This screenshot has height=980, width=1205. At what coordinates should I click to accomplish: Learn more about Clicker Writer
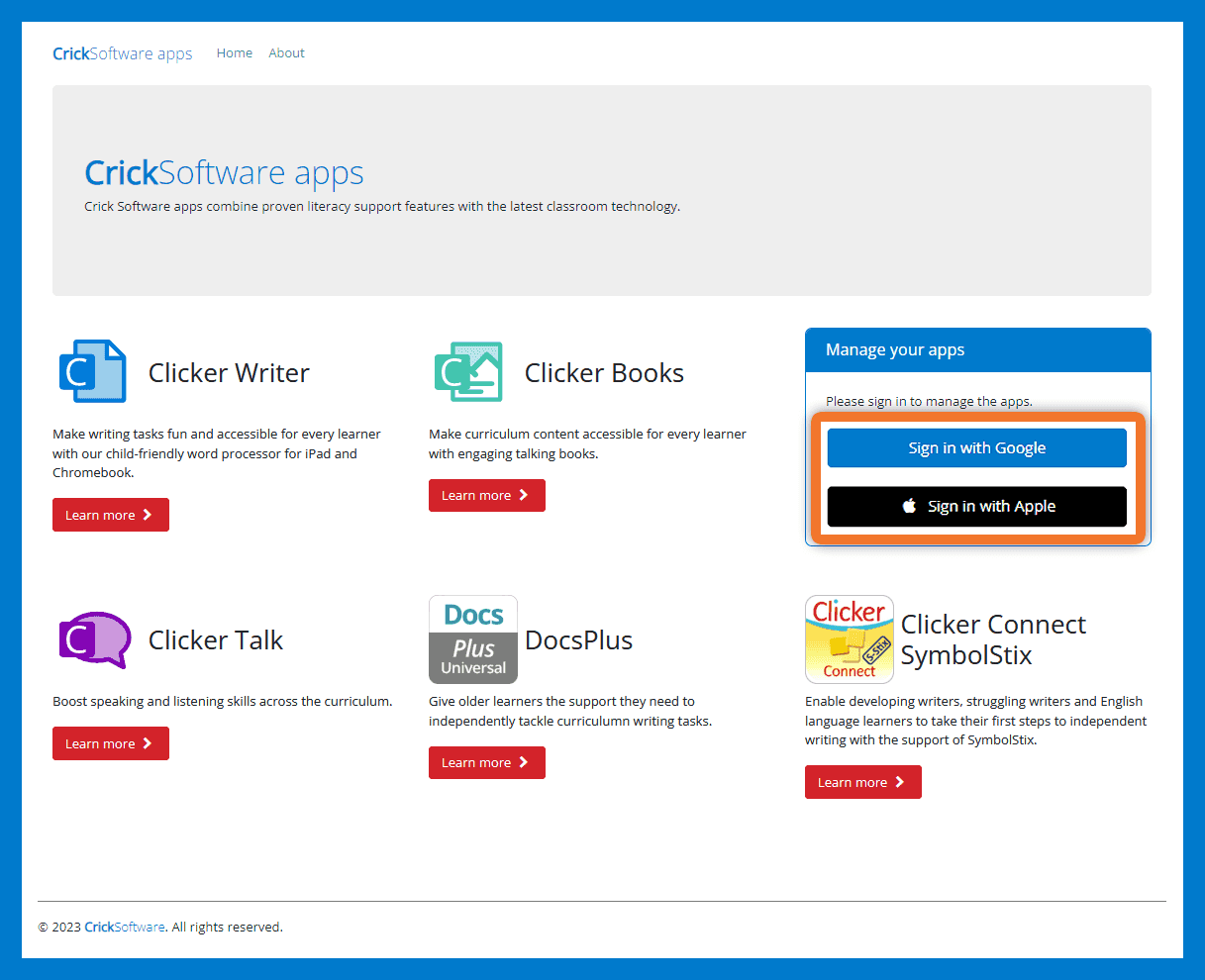coord(110,515)
